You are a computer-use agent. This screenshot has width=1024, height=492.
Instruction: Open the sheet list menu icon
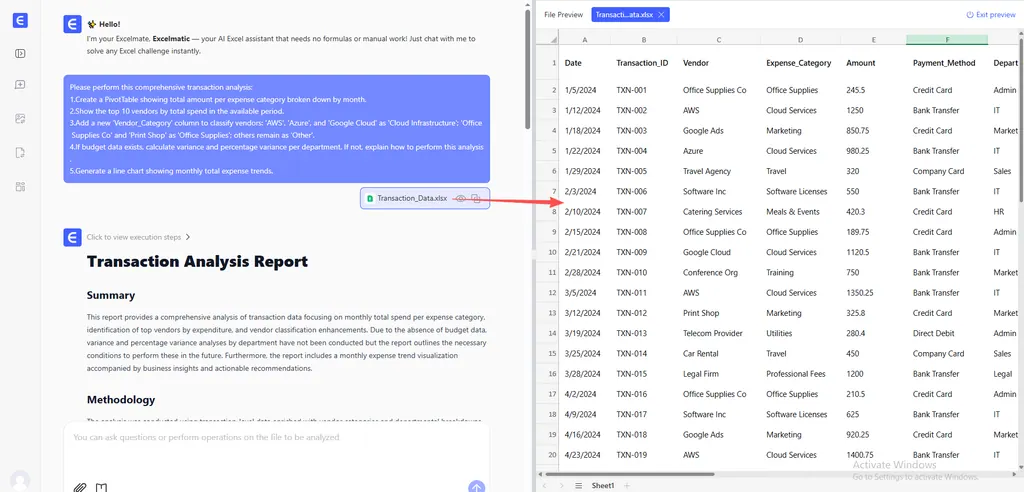tap(577, 485)
